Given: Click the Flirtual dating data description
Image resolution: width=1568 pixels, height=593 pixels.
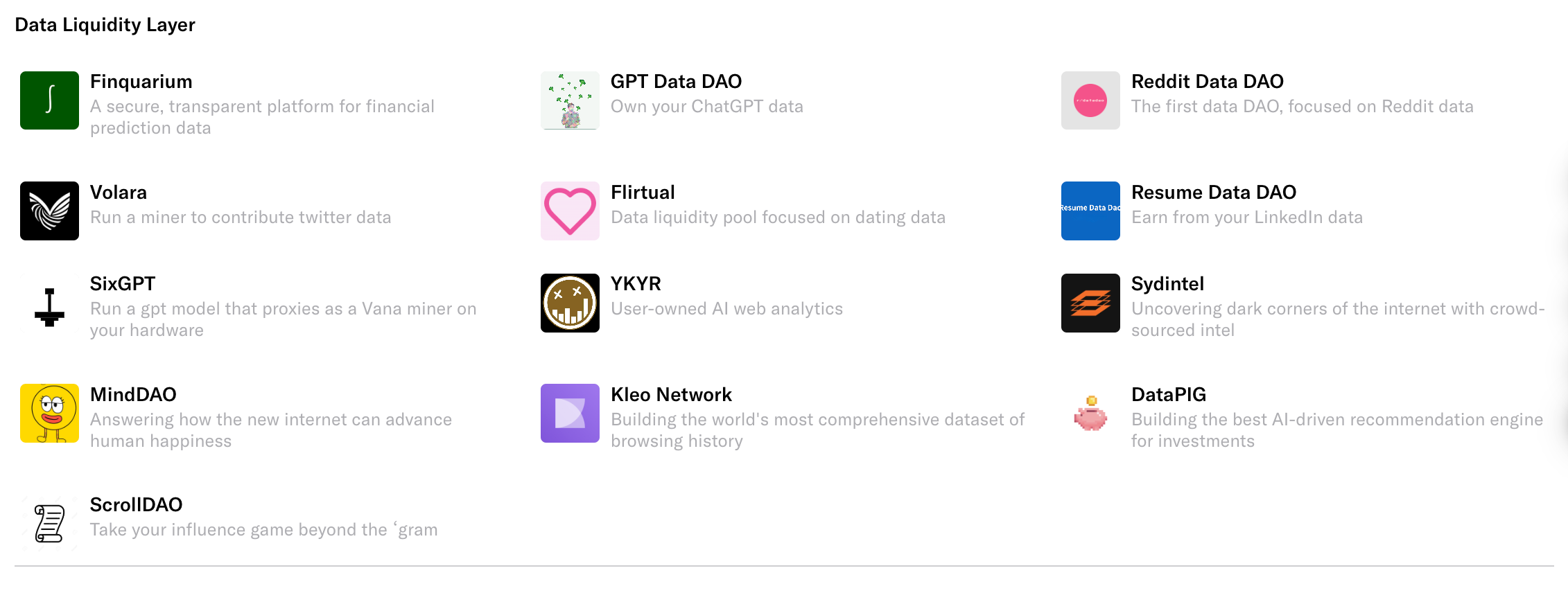Looking at the screenshot, I should pyautogui.click(x=778, y=218).
